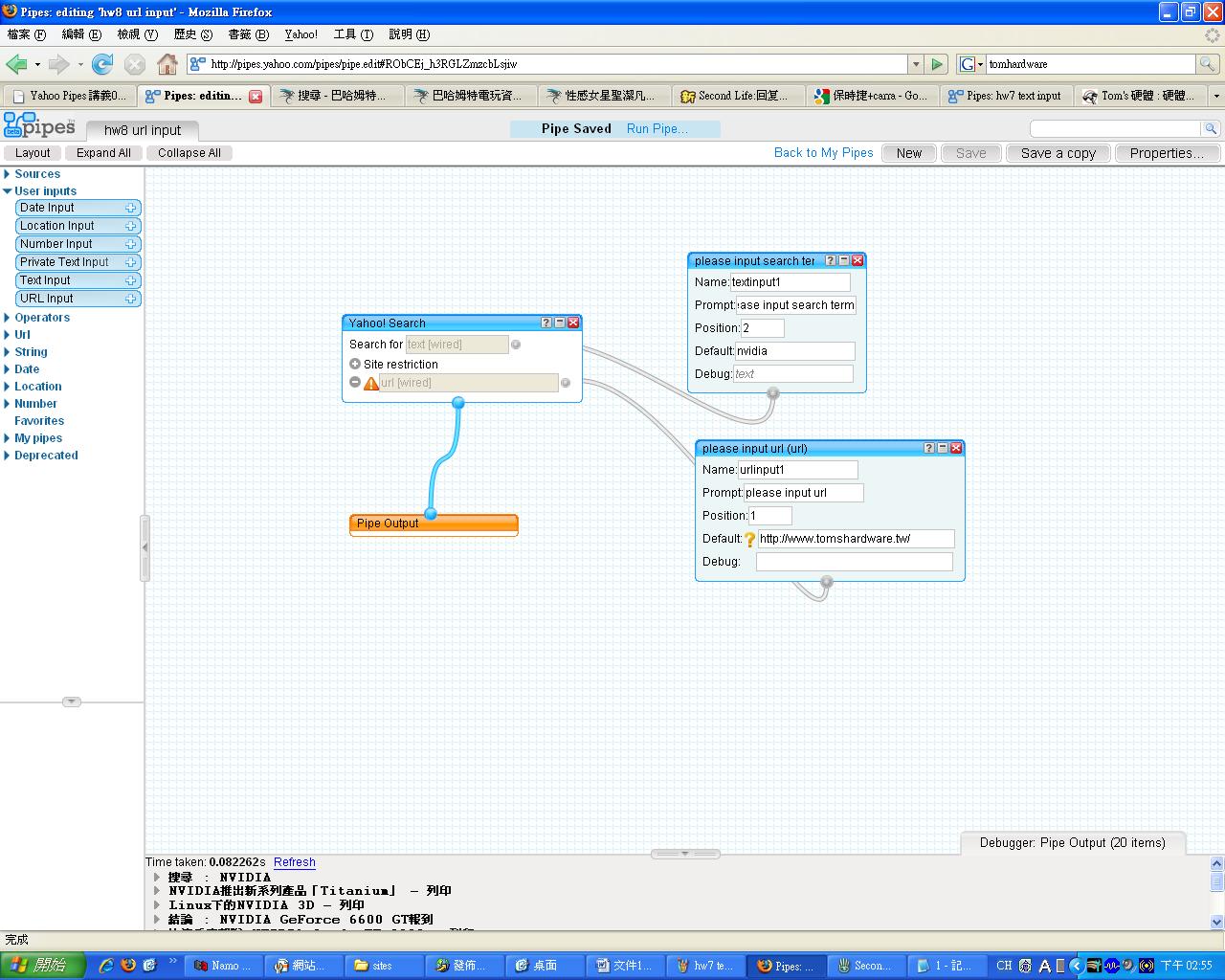The height and width of the screenshot is (980, 1225).
Task: Add Private Text Input via plus icon
Action: [x=131, y=262]
